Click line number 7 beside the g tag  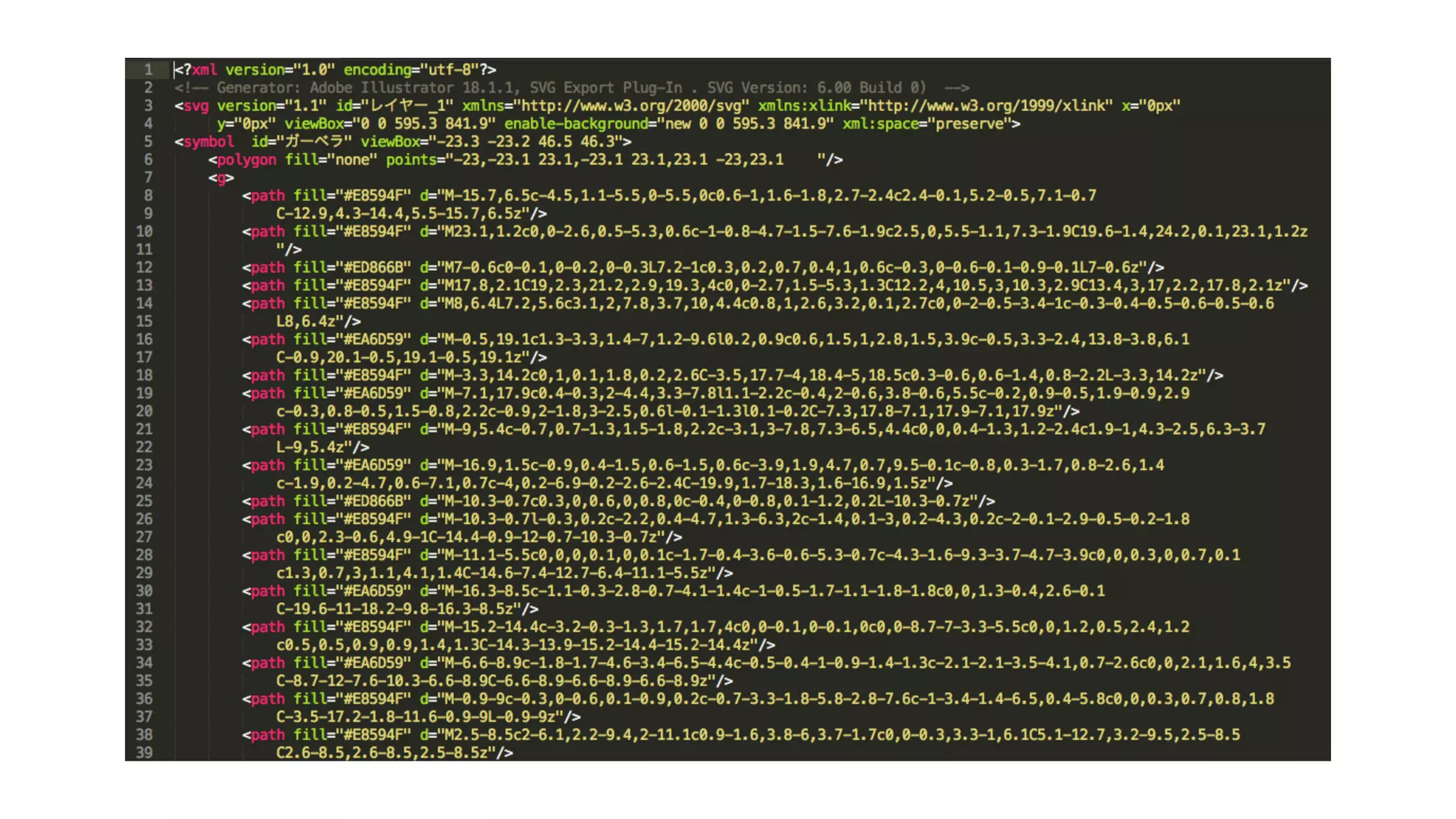148,178
